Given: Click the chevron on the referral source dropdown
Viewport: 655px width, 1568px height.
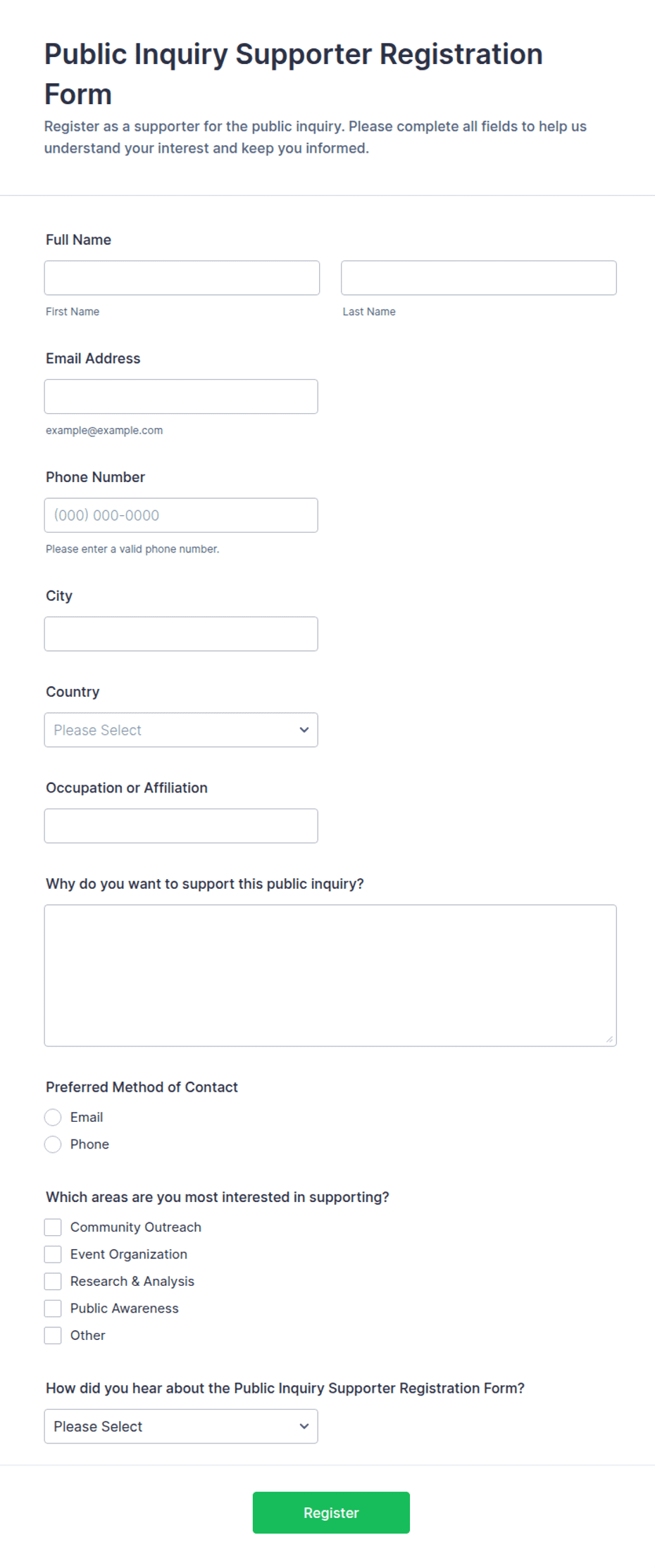Looking at the screenshot, I should pos(304,1427).
